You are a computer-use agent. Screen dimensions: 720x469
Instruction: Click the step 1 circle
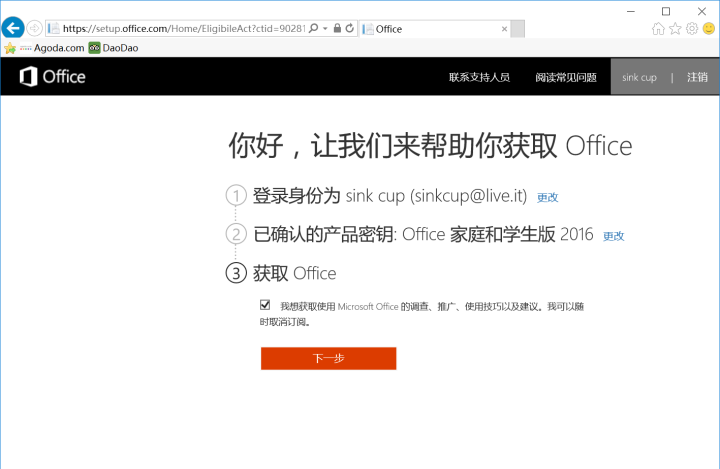coord(236,196)
